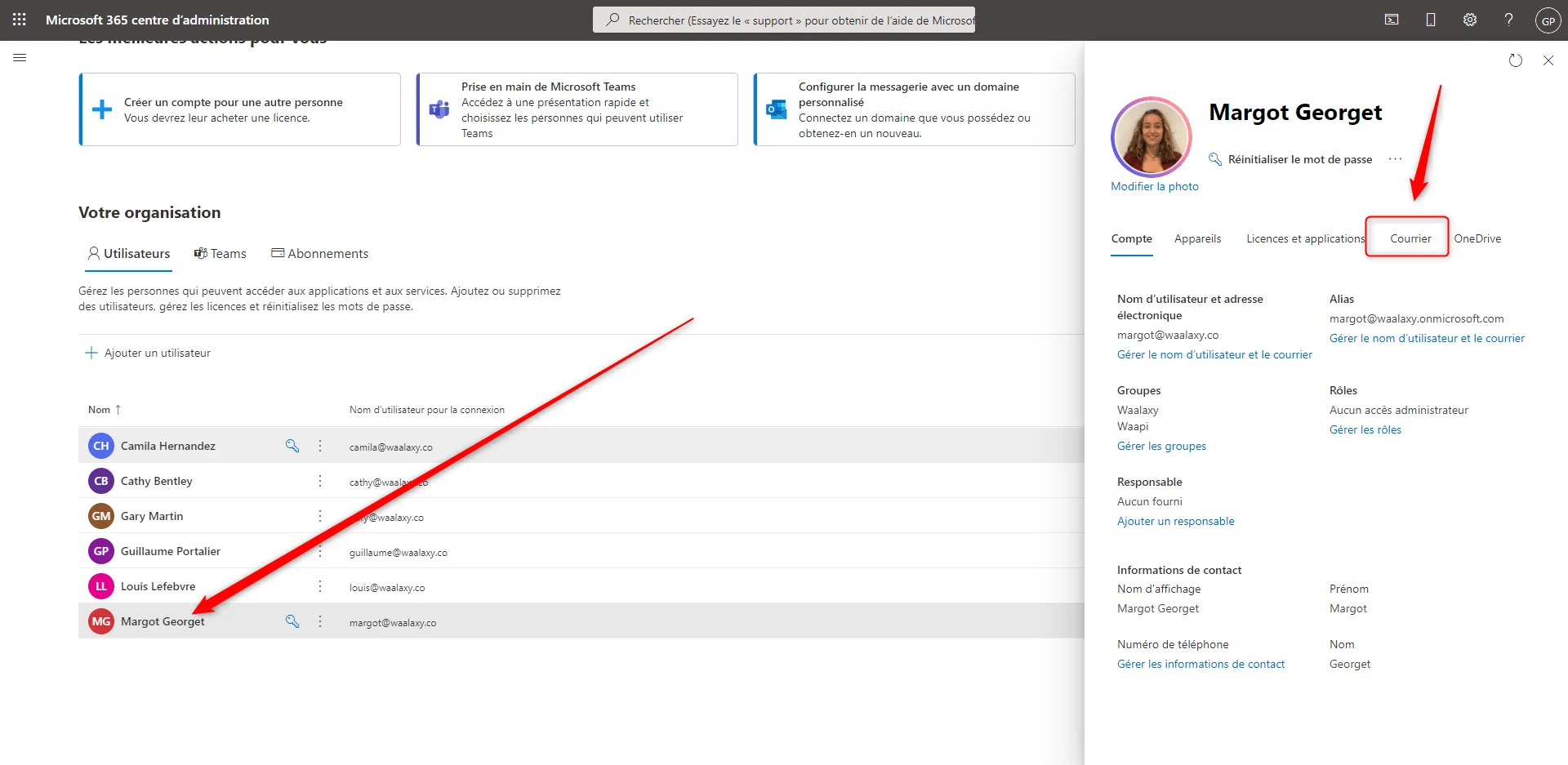
Task: Click Gérer les groupes link
Action: (x=1161, y=446)
